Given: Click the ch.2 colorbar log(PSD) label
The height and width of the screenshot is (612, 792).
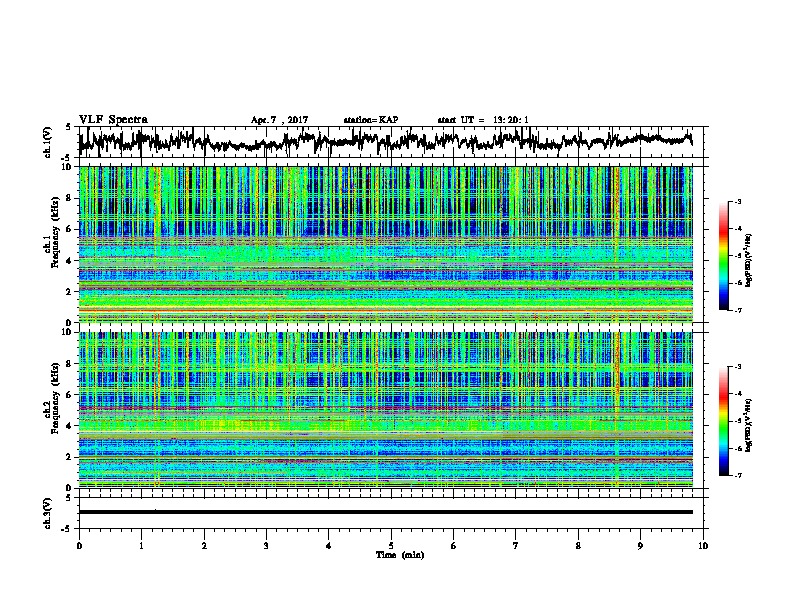Looking at the screenshot, I should (749, 425).
